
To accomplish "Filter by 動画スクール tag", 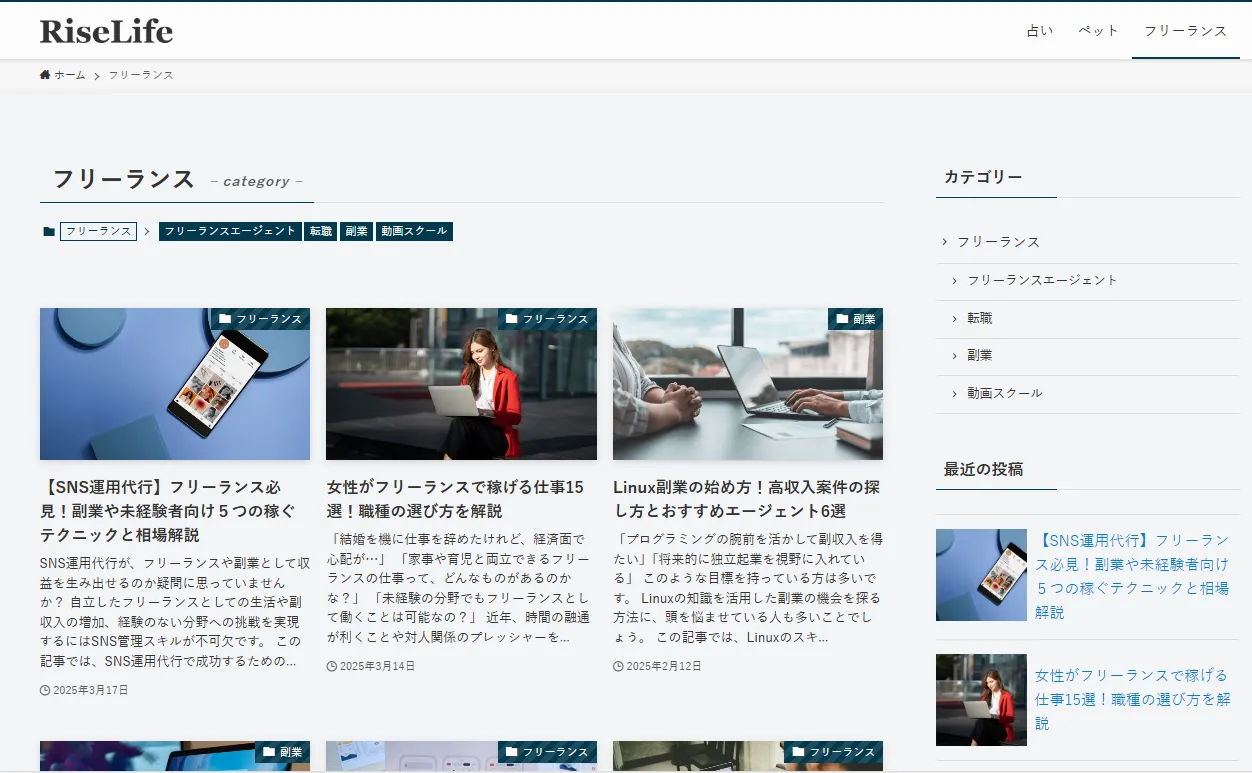I will [x=414, y=231].
